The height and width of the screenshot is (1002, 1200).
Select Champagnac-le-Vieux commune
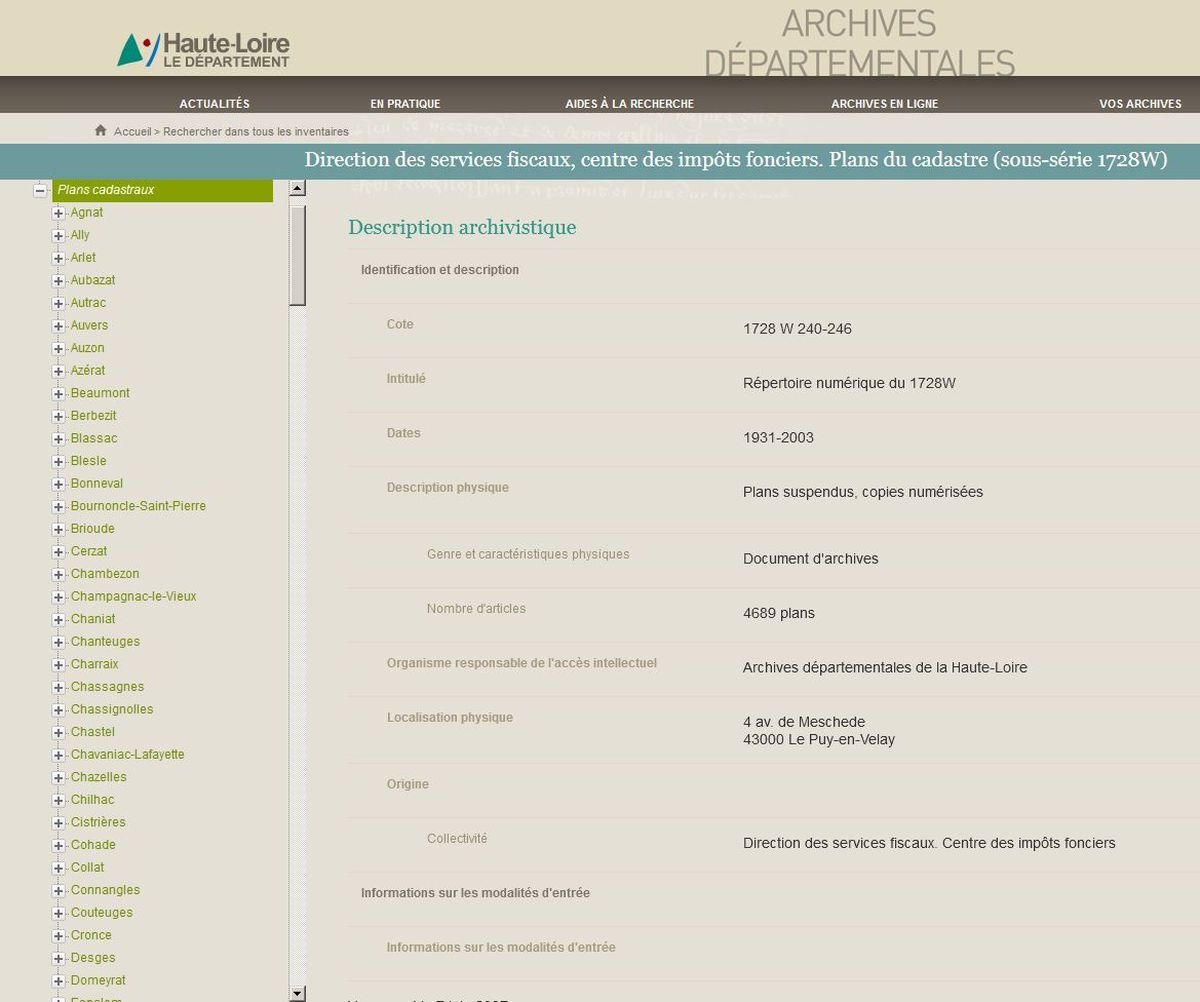133,597
